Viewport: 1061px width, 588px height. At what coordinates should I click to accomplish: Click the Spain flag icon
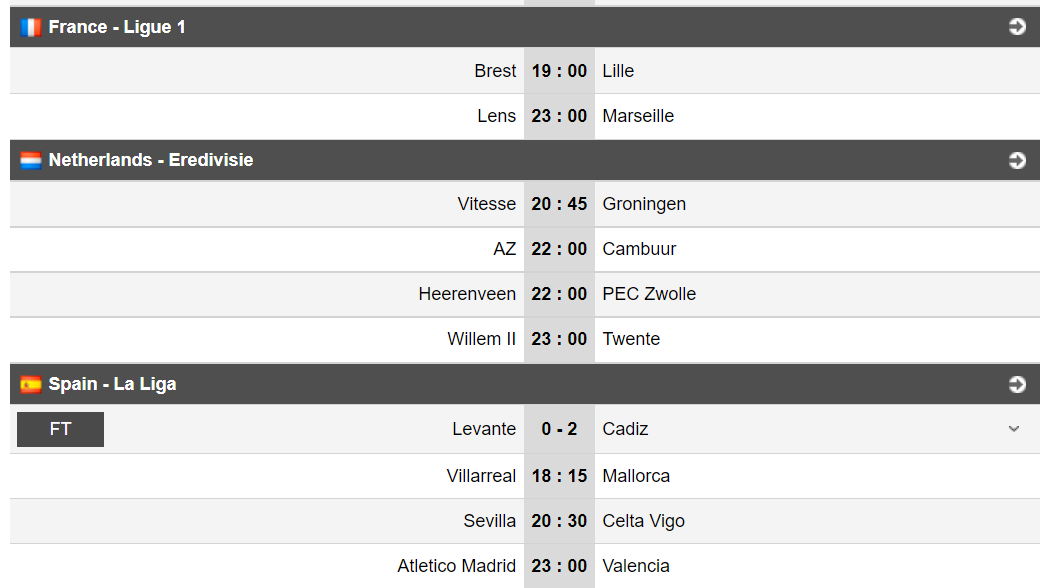click(30, 384)
